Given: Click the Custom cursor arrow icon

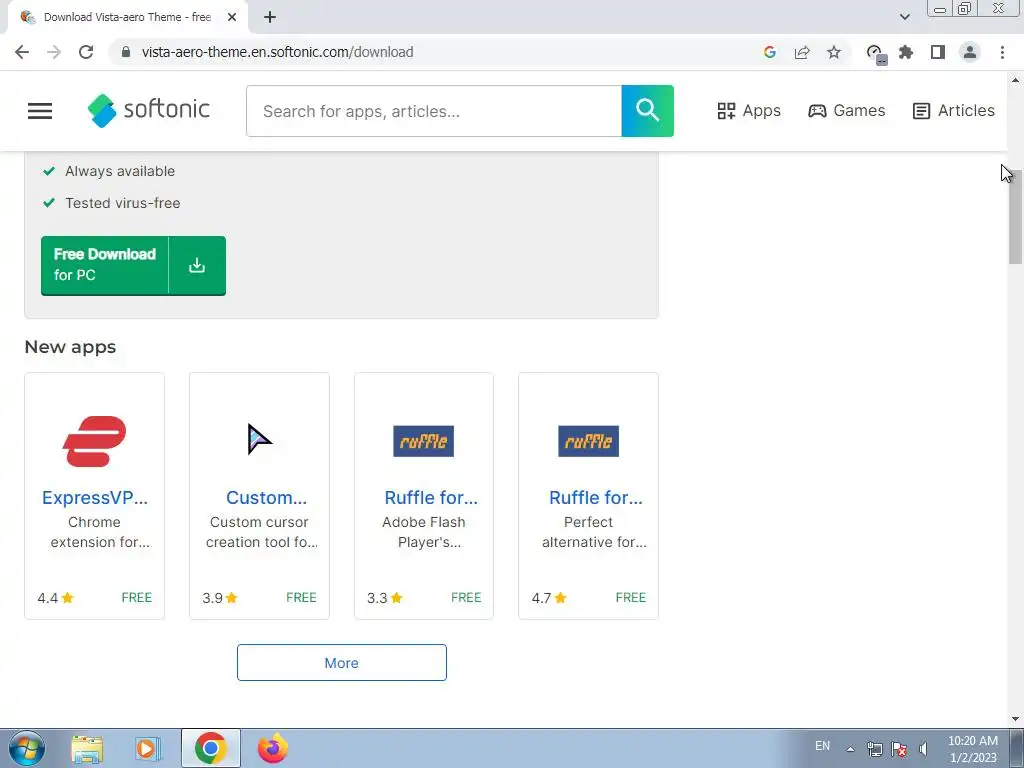Looking at the screenshot, I should [259, 439].
